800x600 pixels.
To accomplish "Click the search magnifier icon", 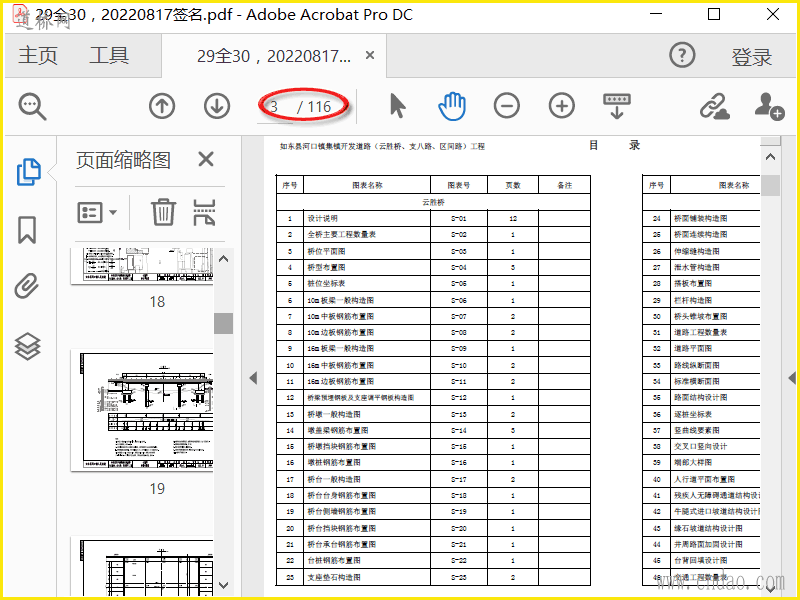I will pos(32,105).
